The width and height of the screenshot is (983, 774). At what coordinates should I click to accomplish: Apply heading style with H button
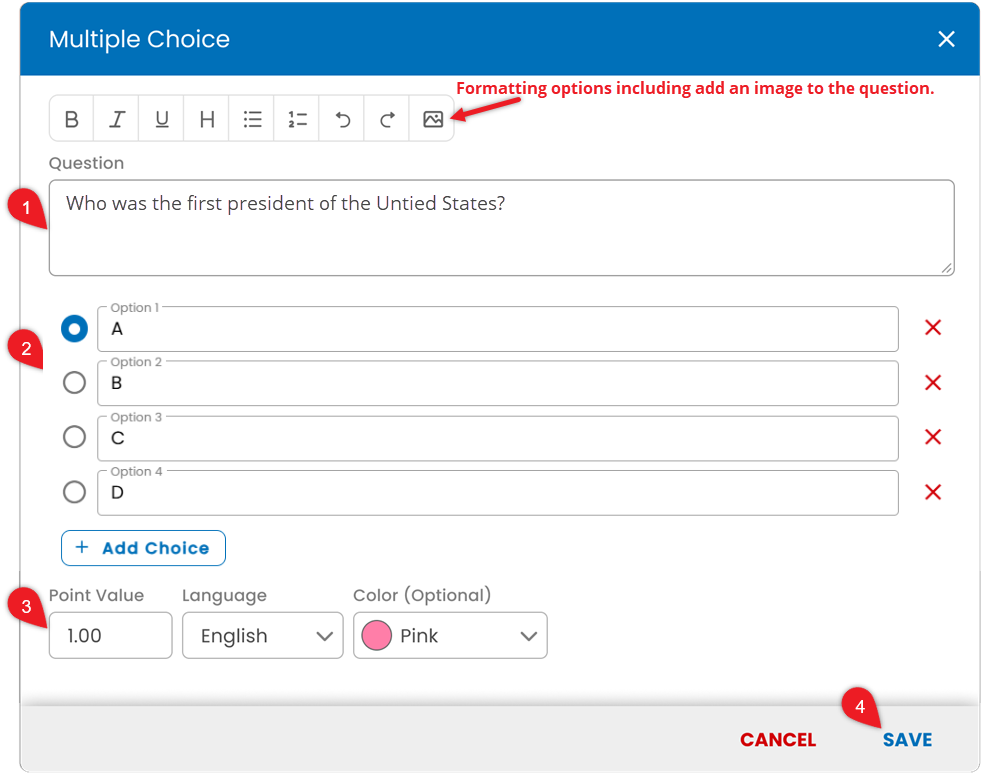coord(207,118)
